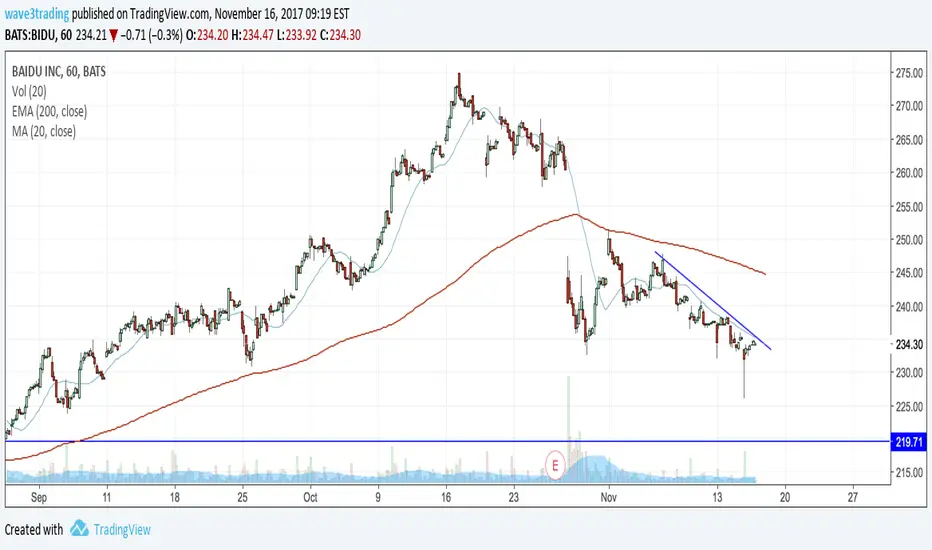The width and height of the screenshot is (932, 550).
Task: Click the 225.00 price axis label
Action: 909,407
